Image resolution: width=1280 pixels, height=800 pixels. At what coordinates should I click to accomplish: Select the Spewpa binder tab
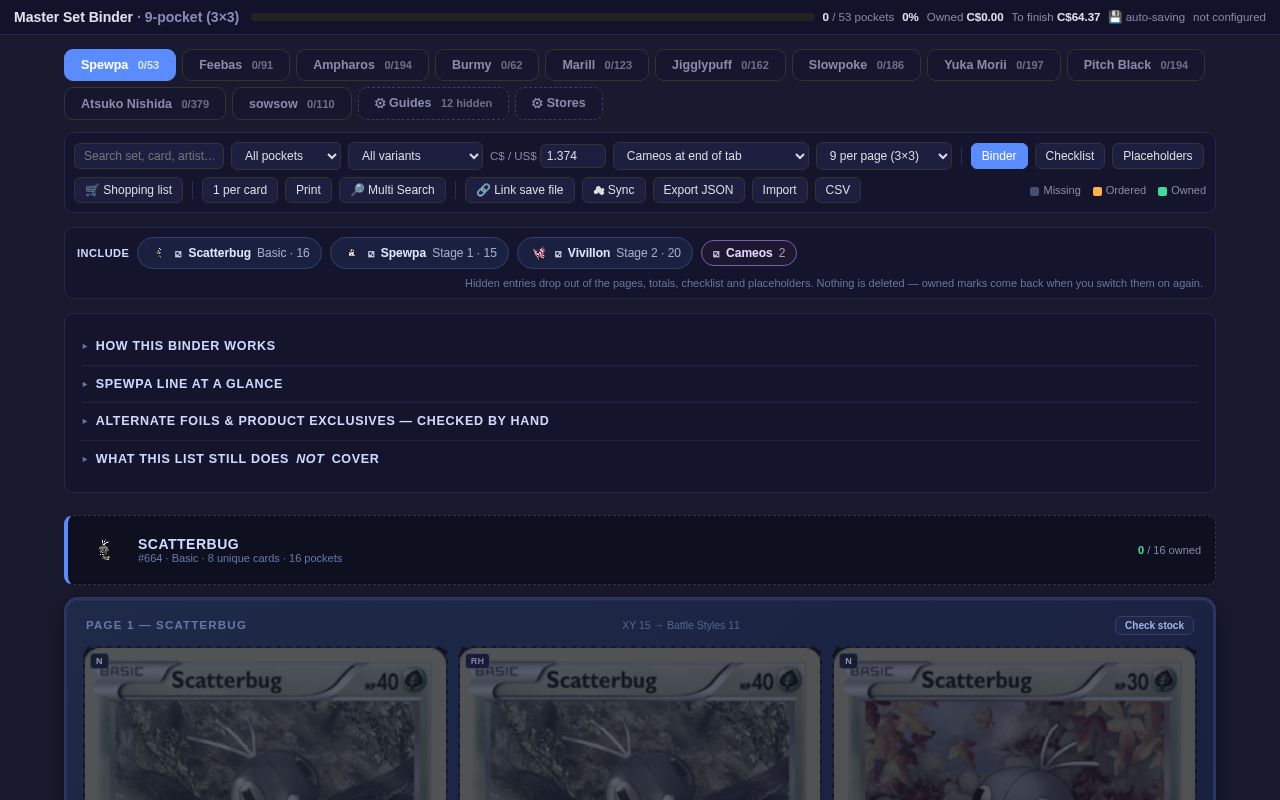[120, 65]
